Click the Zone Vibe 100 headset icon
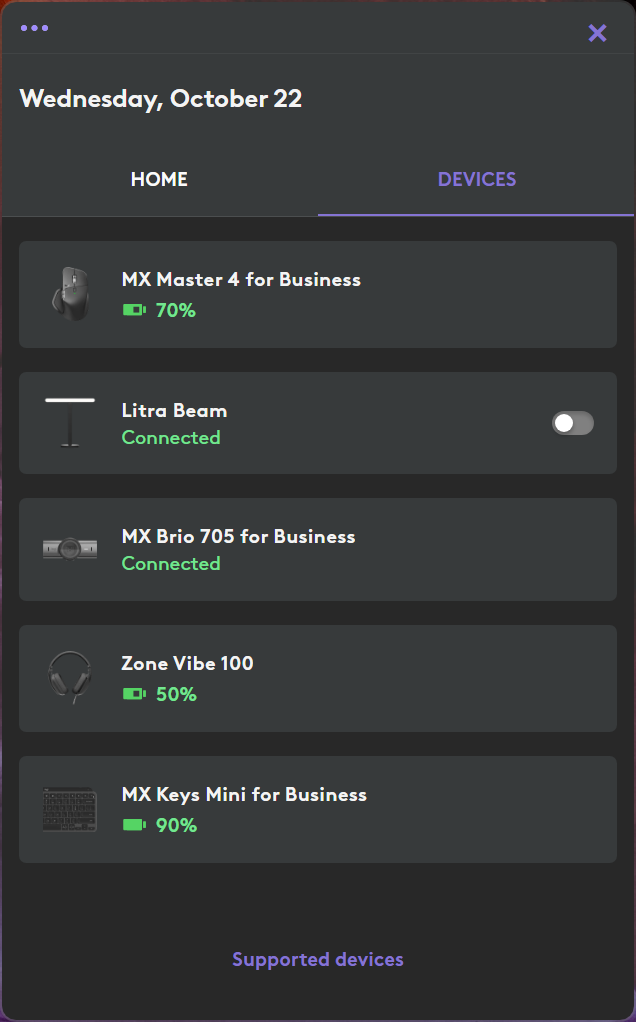This screenshot has width=636, height=1022. click(70, 677)
